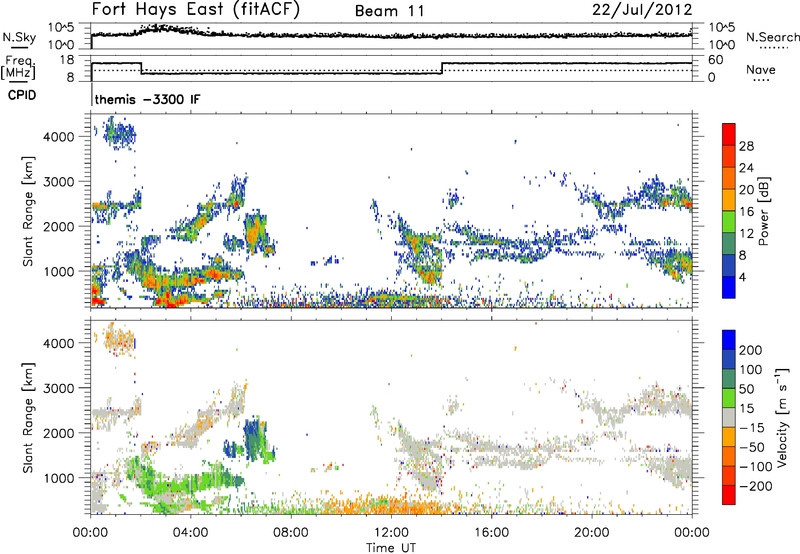Click the power echo cluster at 4000 km
800x554 pixels.
(119, 134)
